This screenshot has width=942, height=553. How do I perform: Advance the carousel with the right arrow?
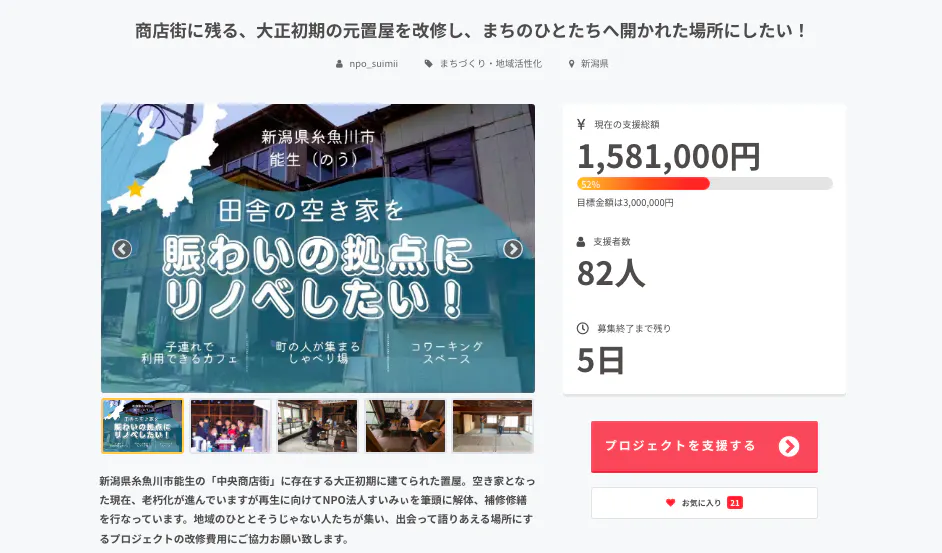click(512, 249)
